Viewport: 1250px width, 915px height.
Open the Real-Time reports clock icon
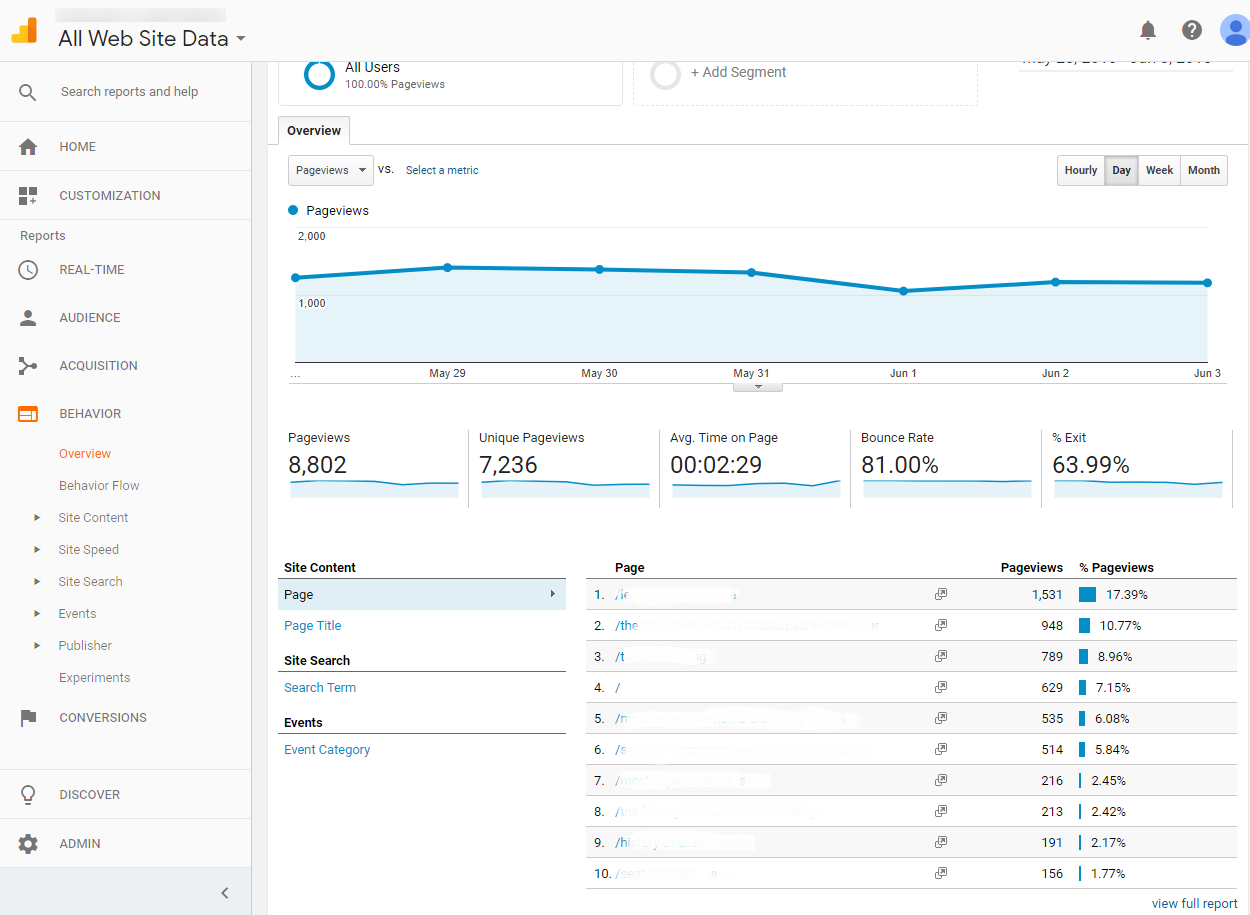pyautogui.click(x=28, y=270)
